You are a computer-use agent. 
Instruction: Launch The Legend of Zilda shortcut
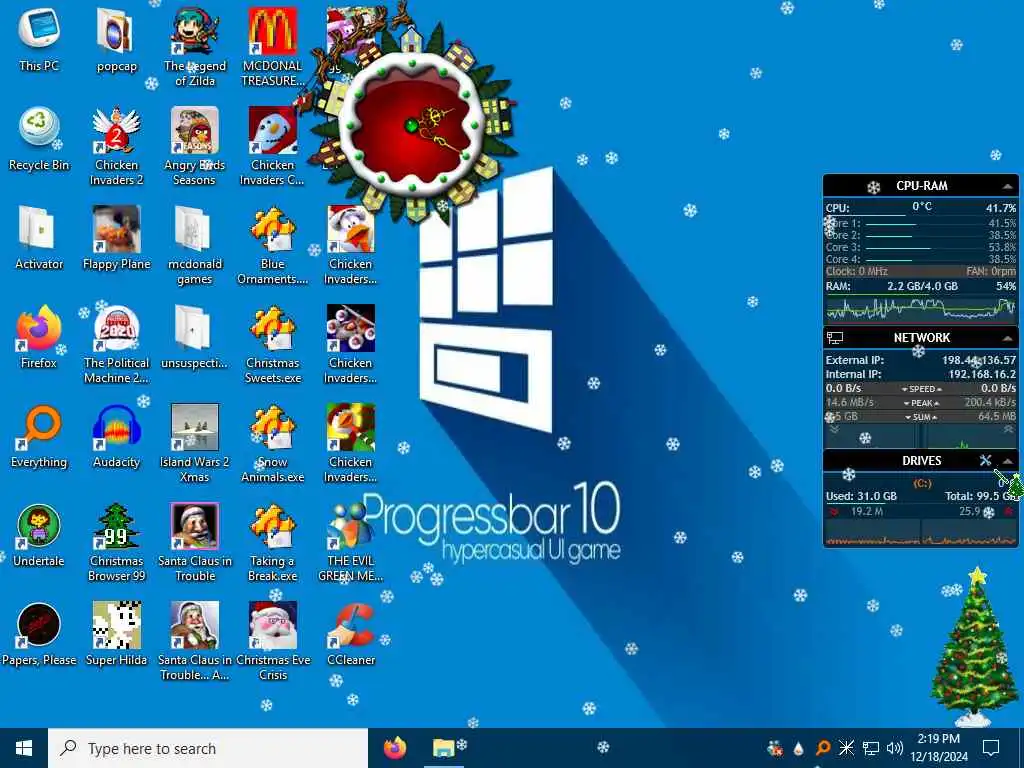(x=195, y=47)
